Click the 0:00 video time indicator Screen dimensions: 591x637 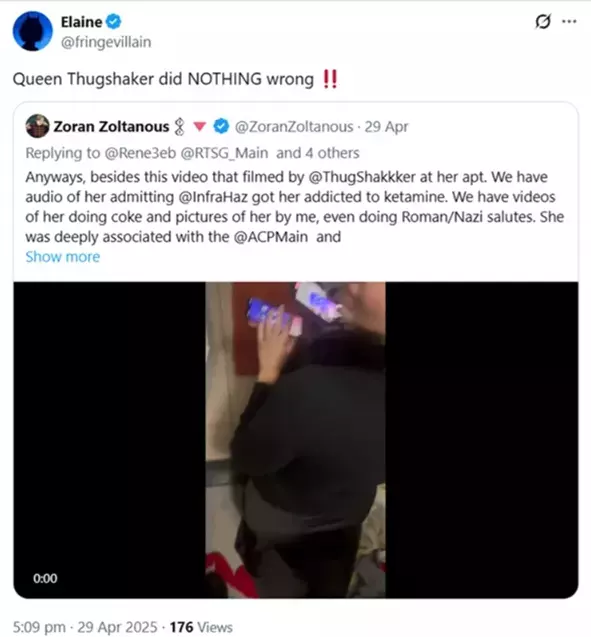(45, 578)
